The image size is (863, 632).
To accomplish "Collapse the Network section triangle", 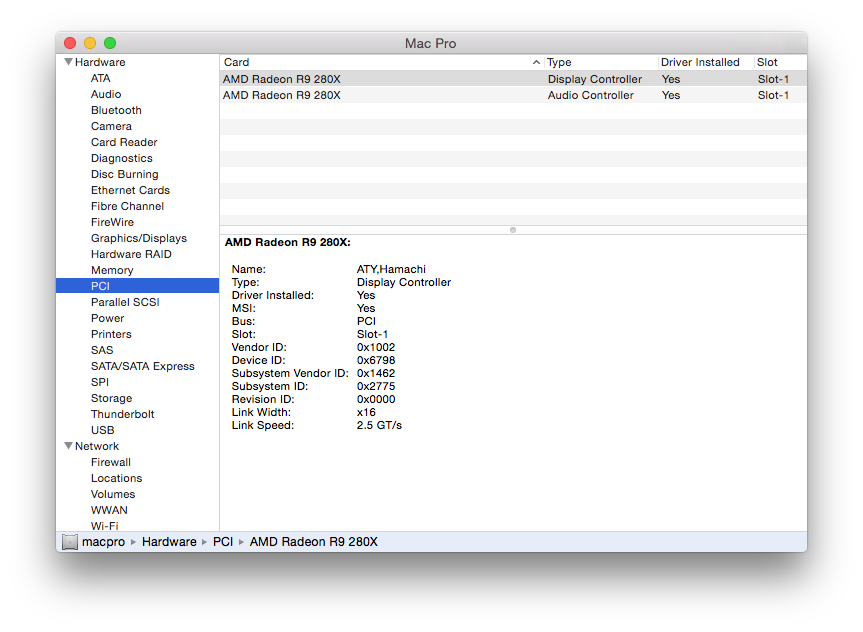I will 69,446.
